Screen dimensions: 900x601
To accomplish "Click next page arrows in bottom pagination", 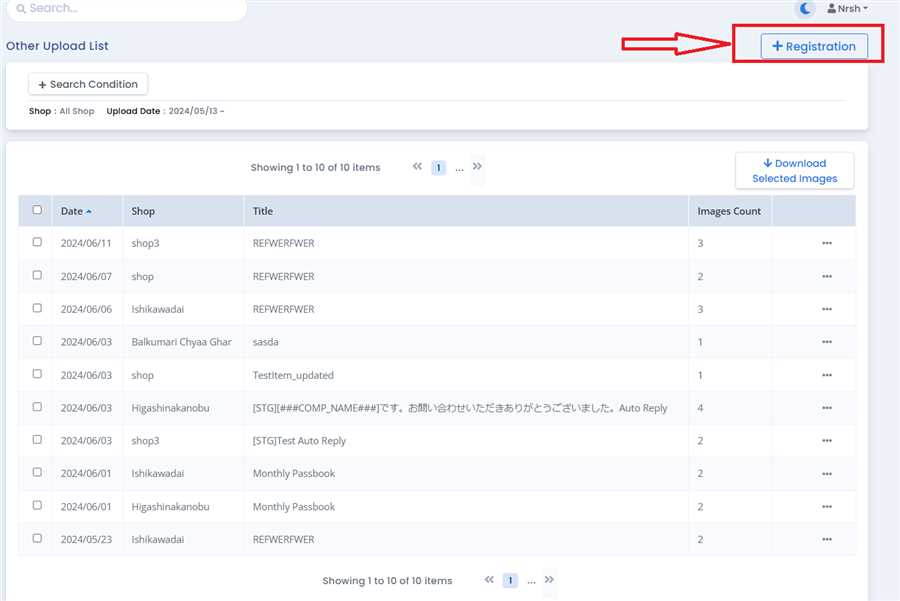I will click(549, 580).
